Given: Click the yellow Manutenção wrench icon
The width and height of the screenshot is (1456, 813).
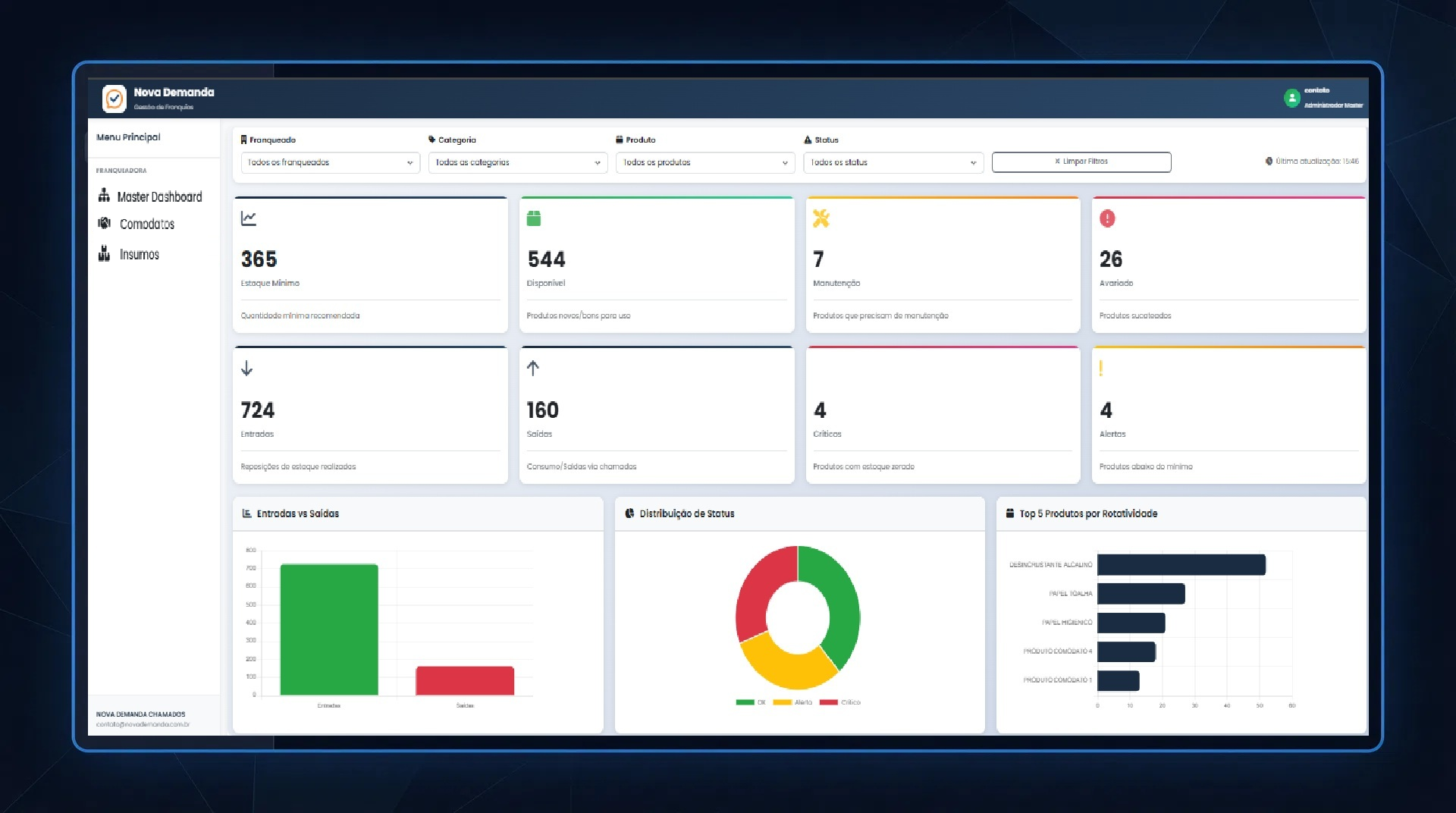Looking at the screenshot, I should click(x=819, y=218).
